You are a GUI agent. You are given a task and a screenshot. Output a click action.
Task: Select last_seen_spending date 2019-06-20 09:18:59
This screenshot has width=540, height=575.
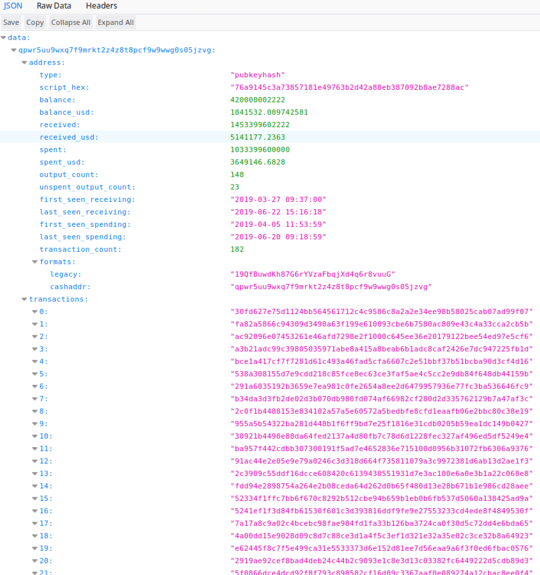pyautogui.click(x=278, y=237)
